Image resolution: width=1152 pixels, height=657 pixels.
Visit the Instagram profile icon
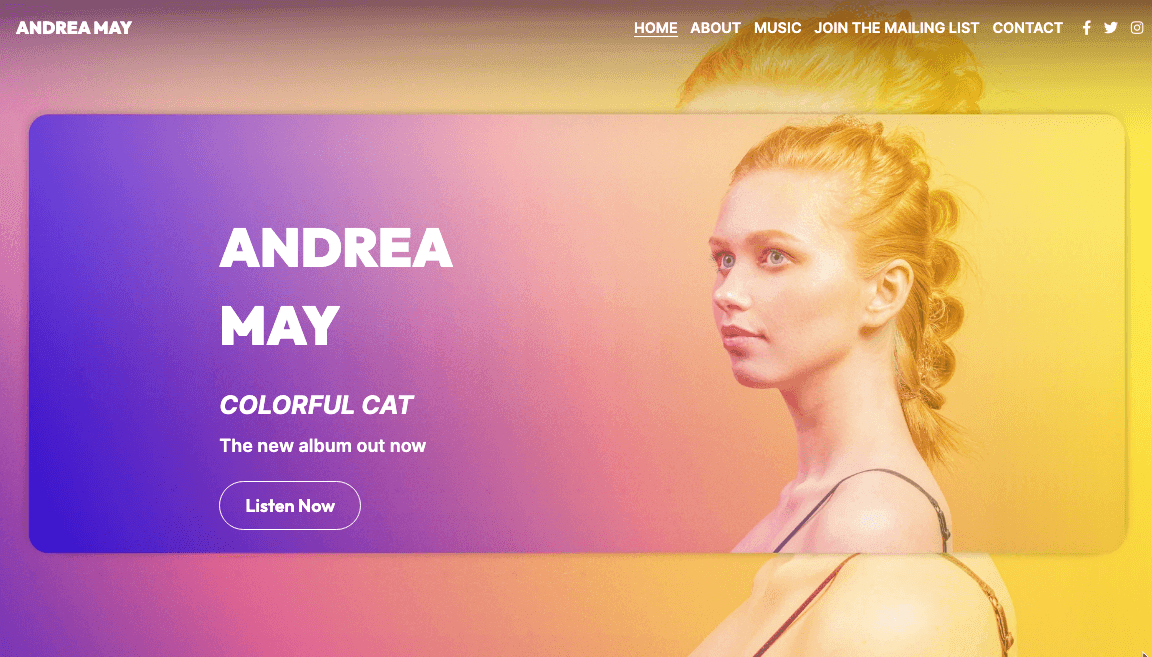[1137, 28]
